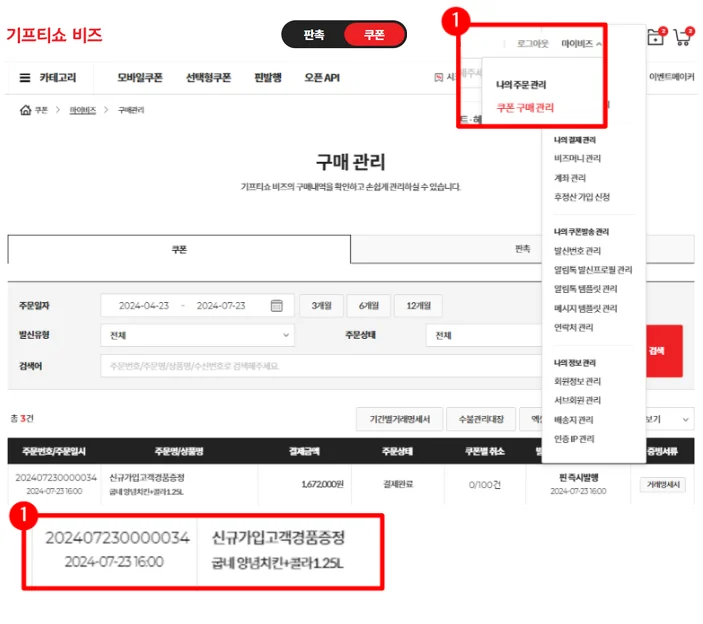
Task: Select 발신번호 관리 menu entry
Action: coord(577,251)
